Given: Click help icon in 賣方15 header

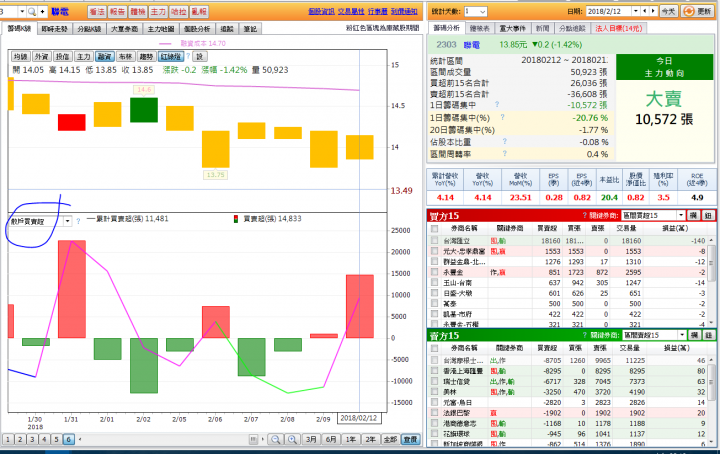Looking at the screenshot, I should tap(585, 335).
